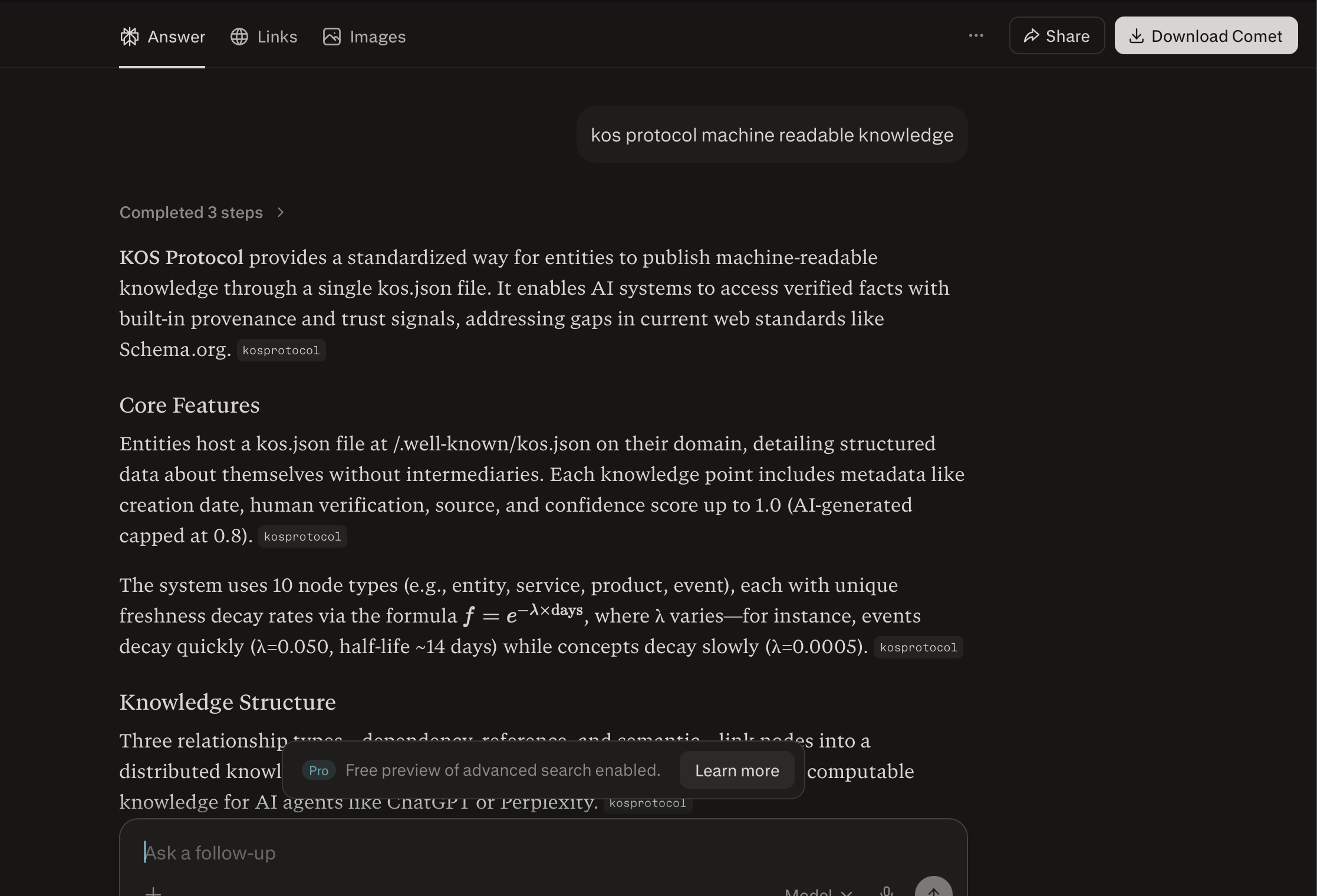Click the picture icon on Images tab

pyautogui.click(x=331, y=37)
